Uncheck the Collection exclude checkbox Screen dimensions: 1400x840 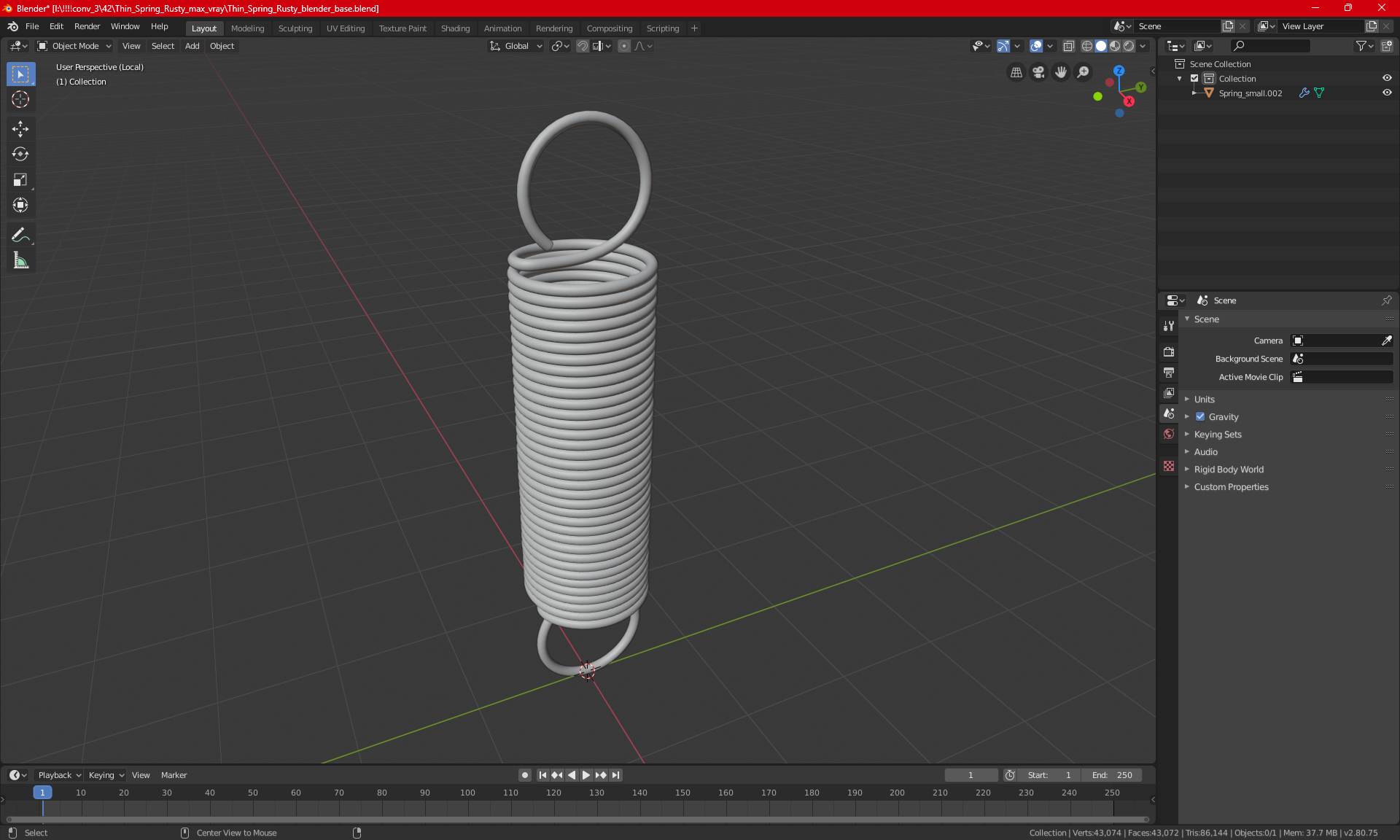click(1194, 79)
